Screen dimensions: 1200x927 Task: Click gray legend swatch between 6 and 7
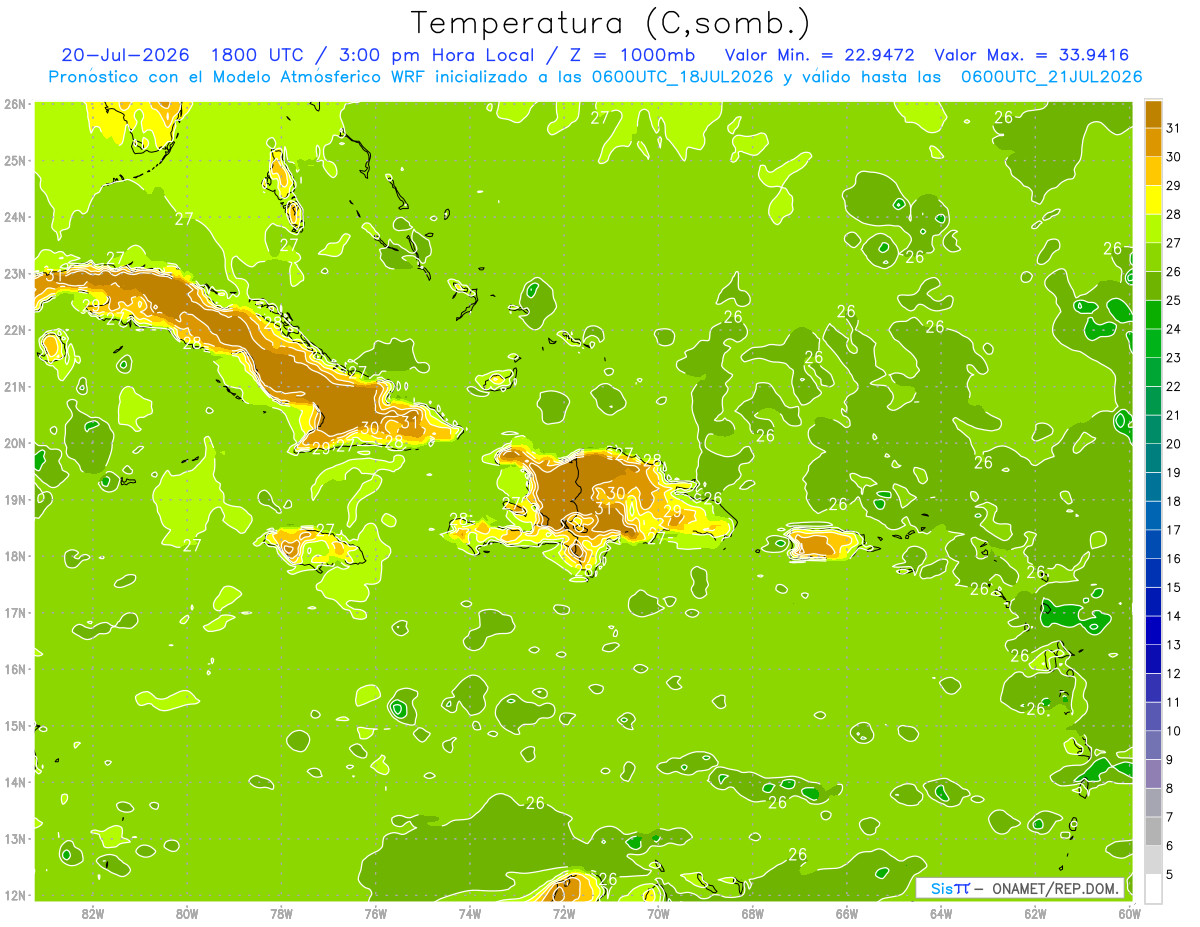[1153, 831]
